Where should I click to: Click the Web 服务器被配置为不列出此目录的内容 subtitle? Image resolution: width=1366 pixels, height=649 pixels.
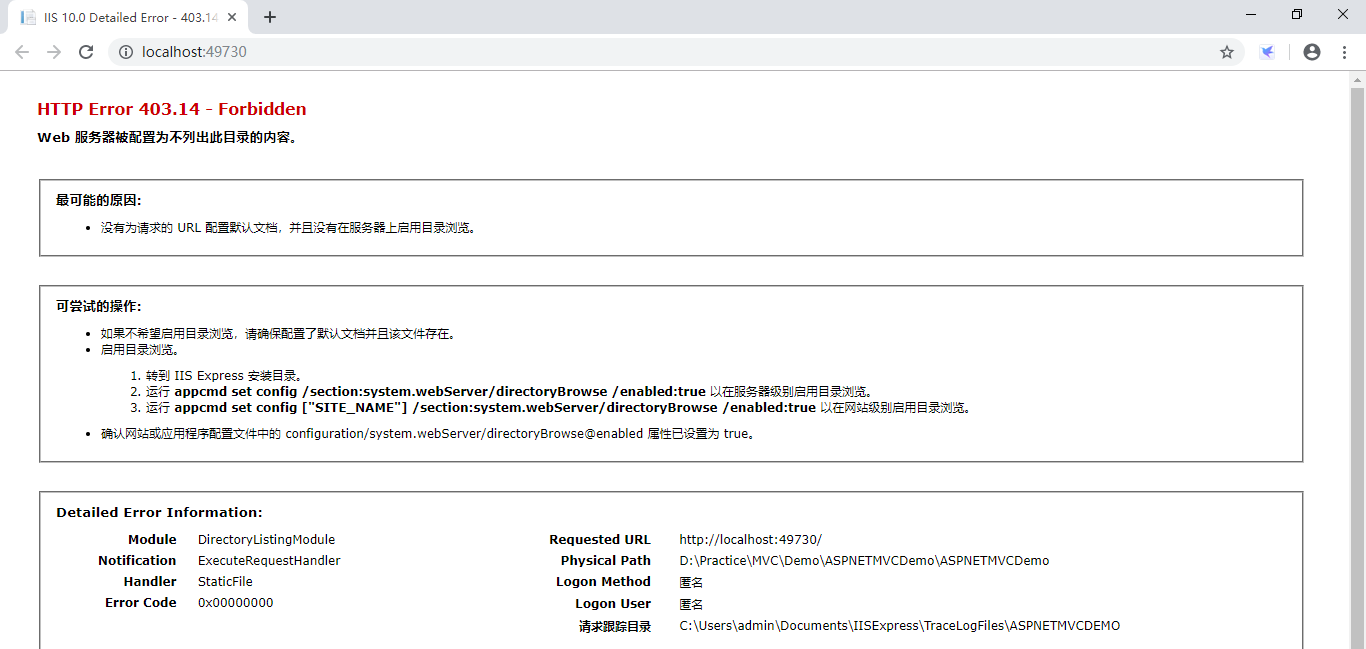167,137
